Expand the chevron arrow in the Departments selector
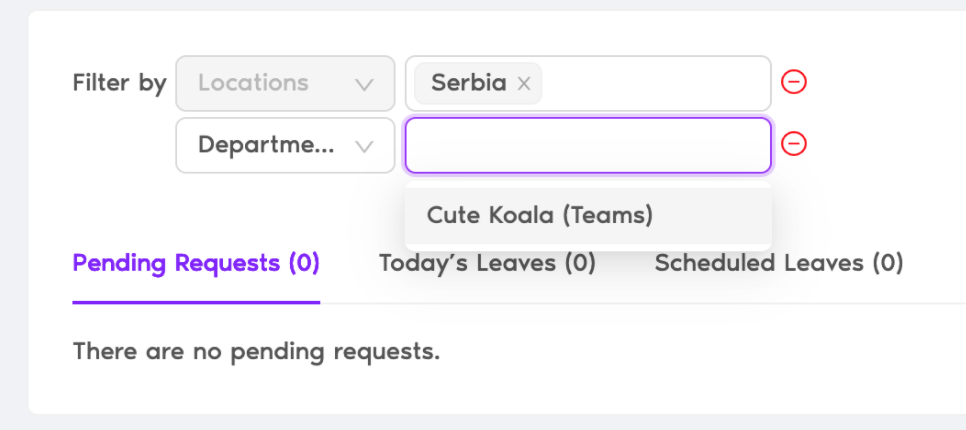The height and width of the screenshot is (430, 966). [x=365, y=146]
